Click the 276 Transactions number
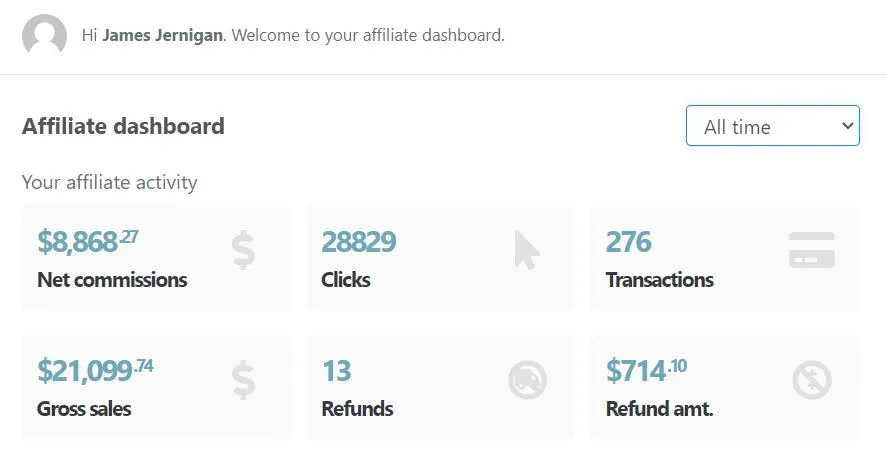 coord(628,242)
